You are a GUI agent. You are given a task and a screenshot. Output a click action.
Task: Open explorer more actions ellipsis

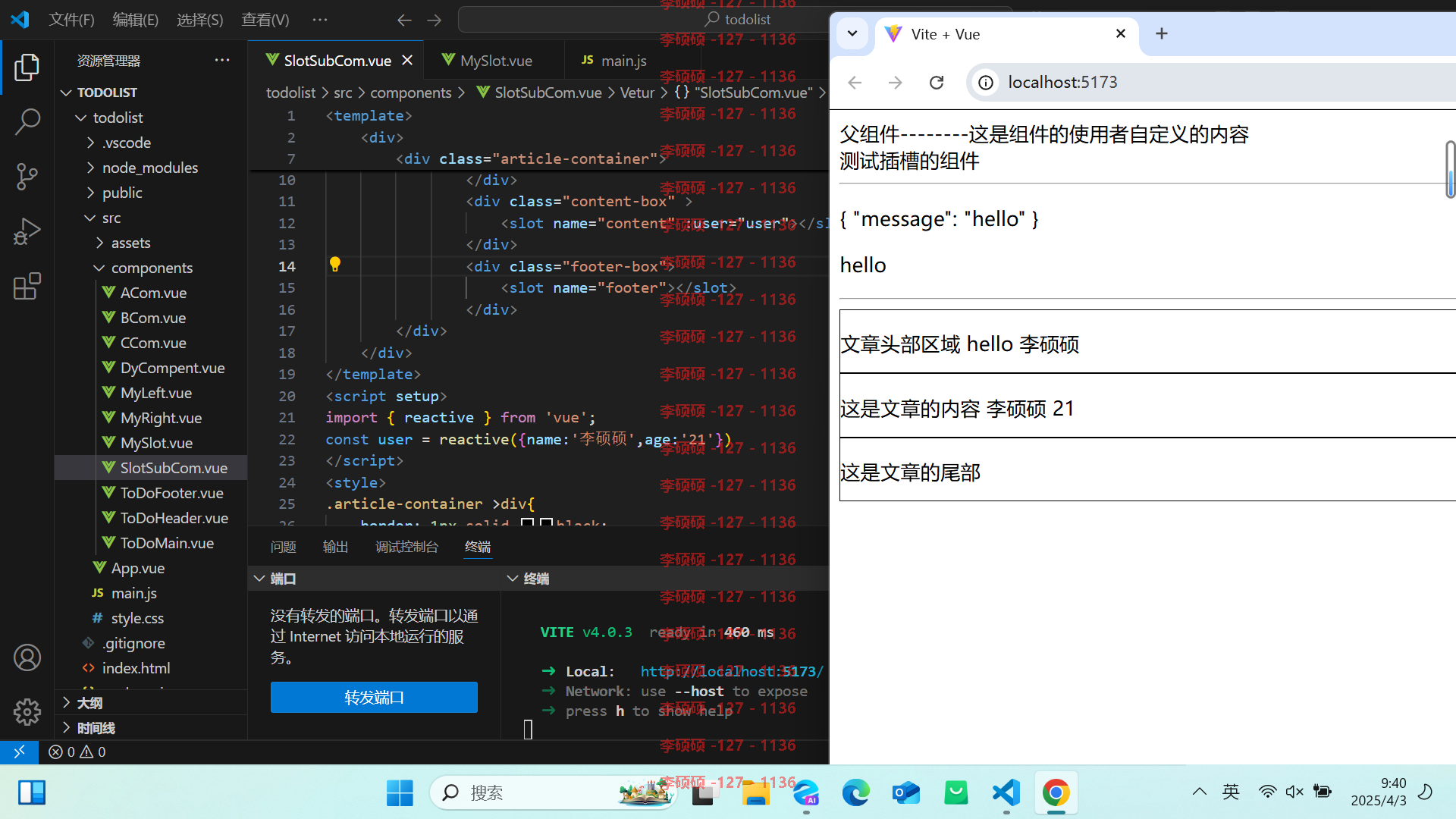(222, 60)
